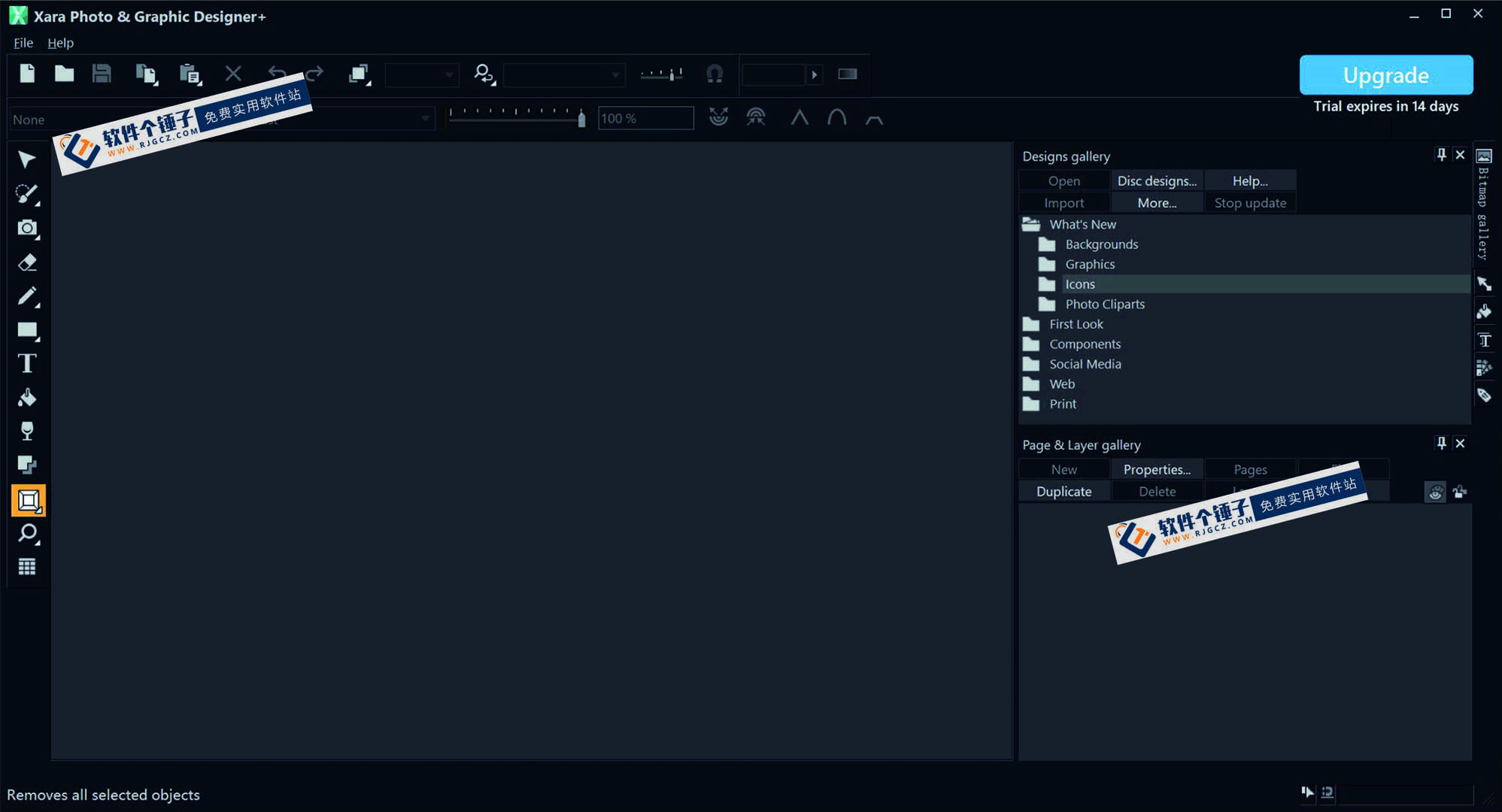The image size is (1502, 812).
Task: Click the zoom to previous icon
Action: pos(484,74)
